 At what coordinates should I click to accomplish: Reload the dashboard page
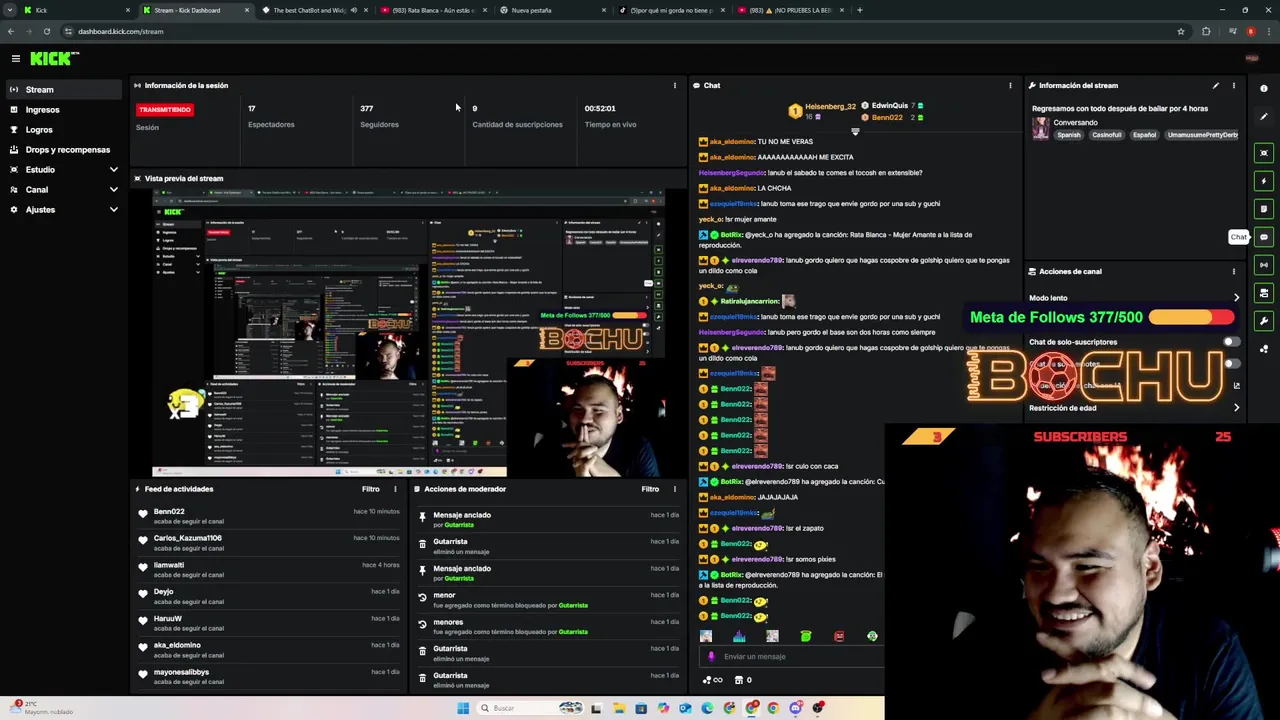47,31
